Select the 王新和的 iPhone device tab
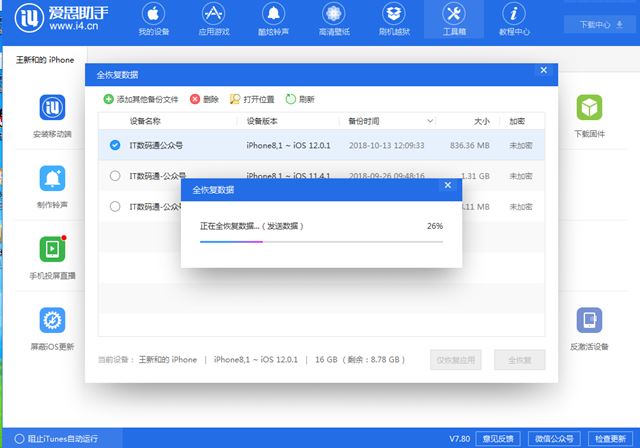640x448 pixels. pyautogui.click(x=45, y=60)
